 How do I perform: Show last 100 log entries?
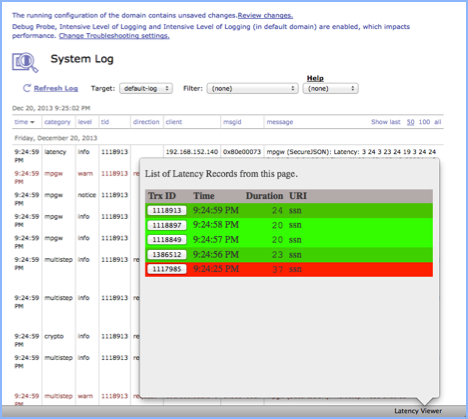coord(424,122)
